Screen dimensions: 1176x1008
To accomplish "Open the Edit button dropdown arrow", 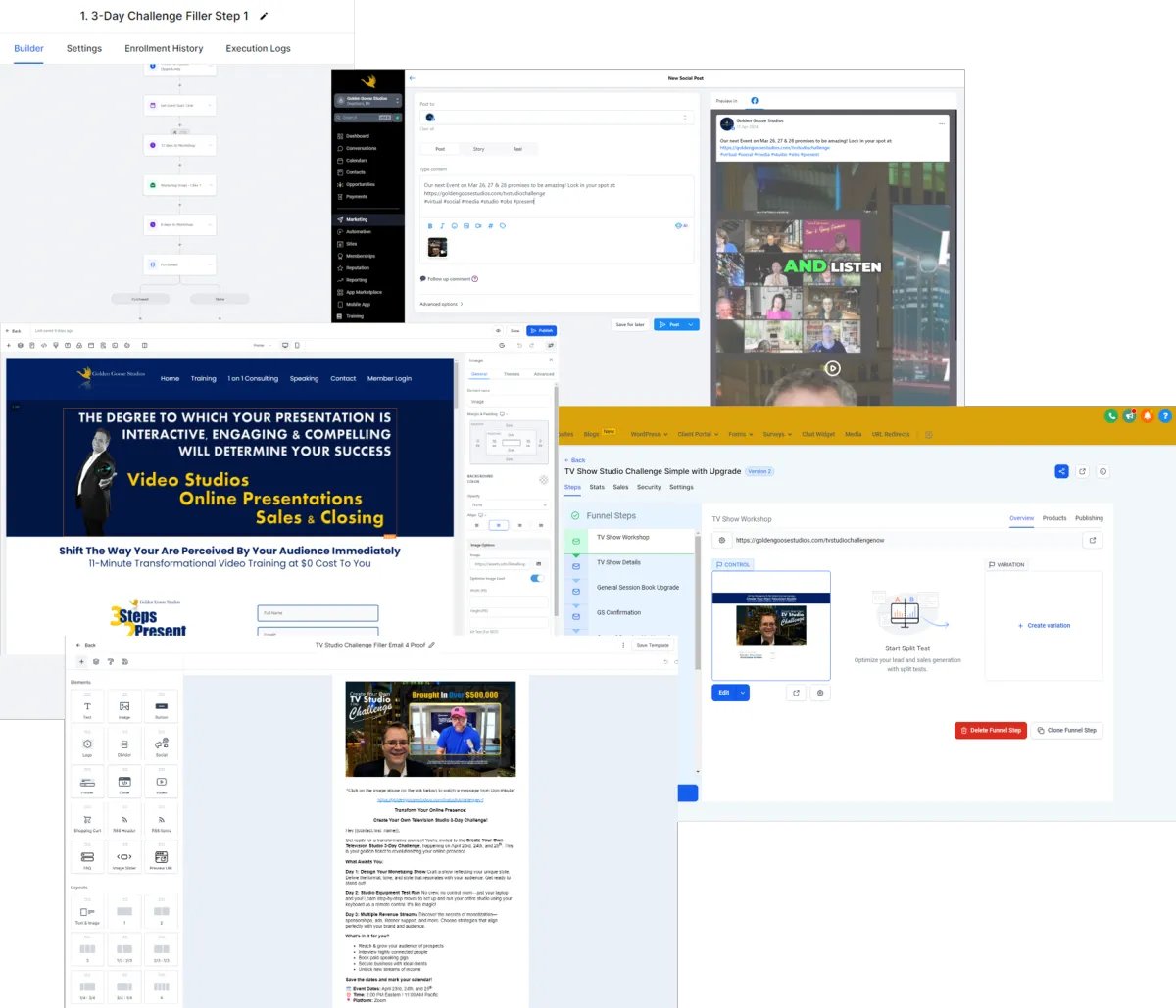I will point(743,693).
